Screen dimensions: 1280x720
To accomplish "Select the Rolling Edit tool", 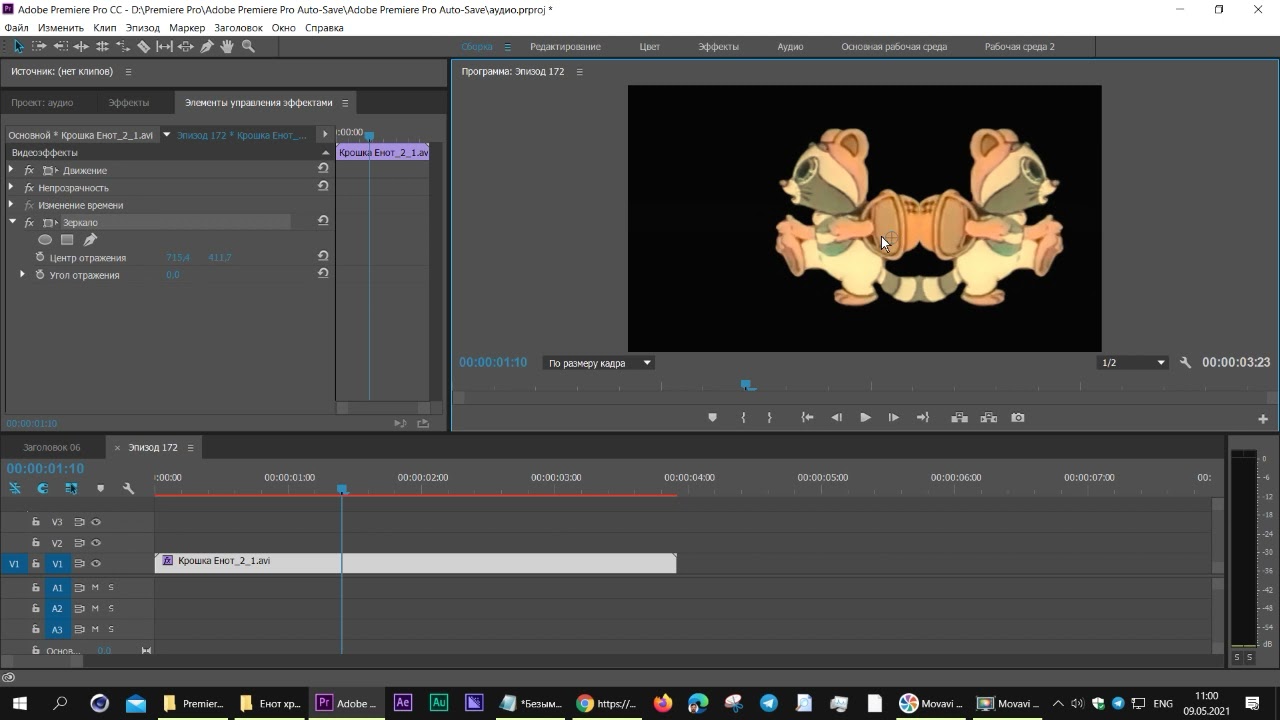I will pyautogui.click(x=102, y=46).
